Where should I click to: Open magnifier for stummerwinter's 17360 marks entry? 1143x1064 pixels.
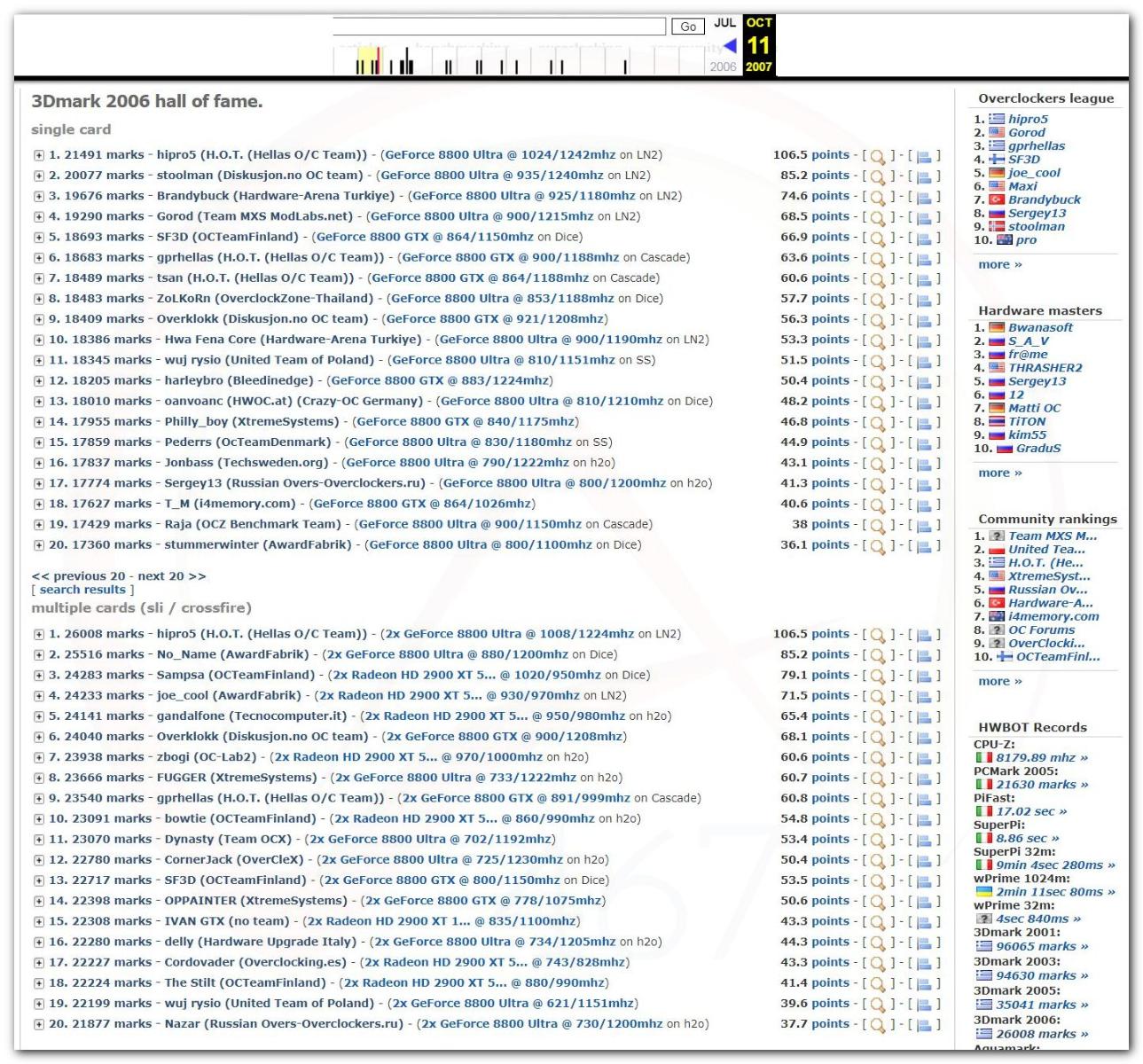[877, 545]
